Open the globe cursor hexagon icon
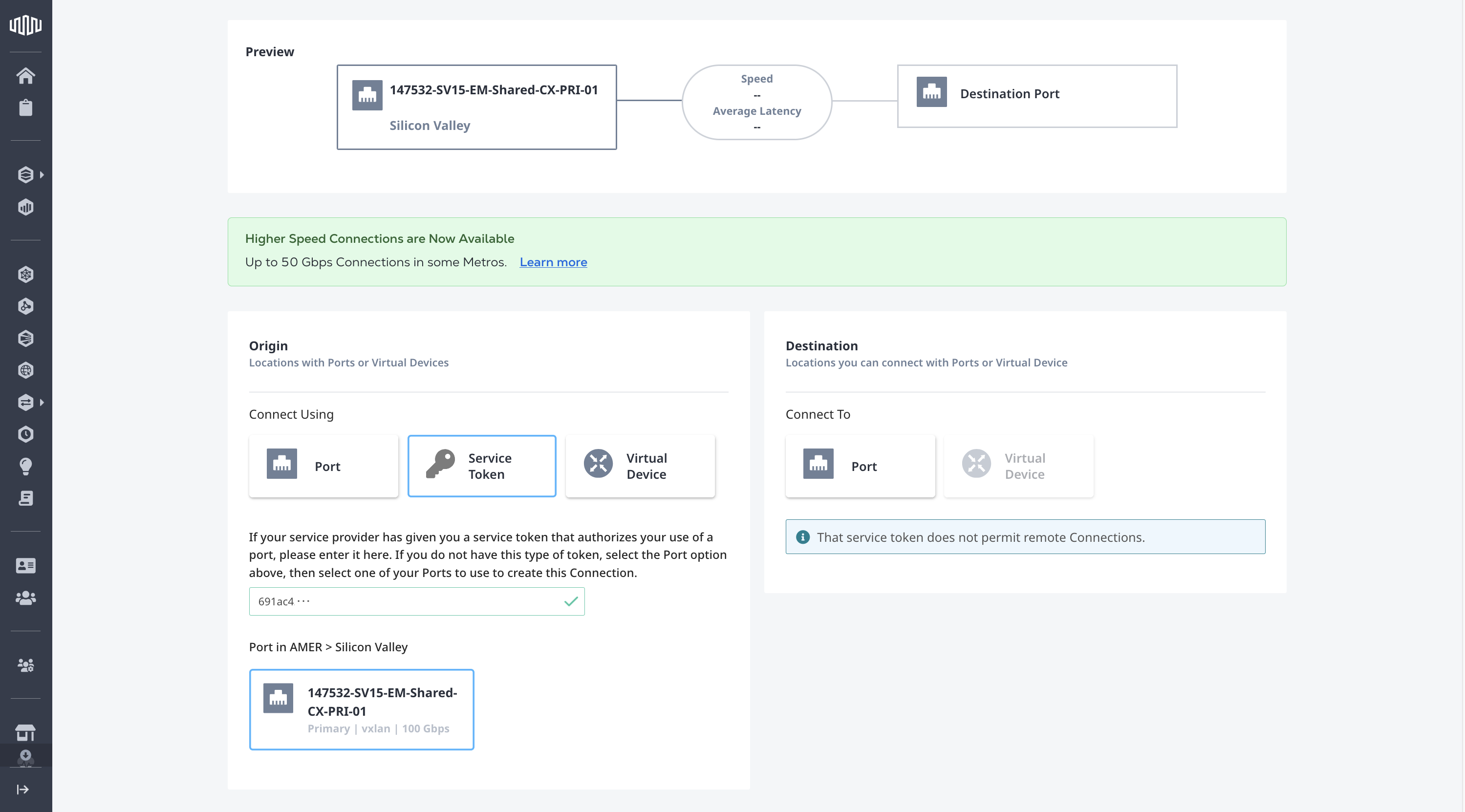This screenshot has height=812, width=1465. pos(25,370)
